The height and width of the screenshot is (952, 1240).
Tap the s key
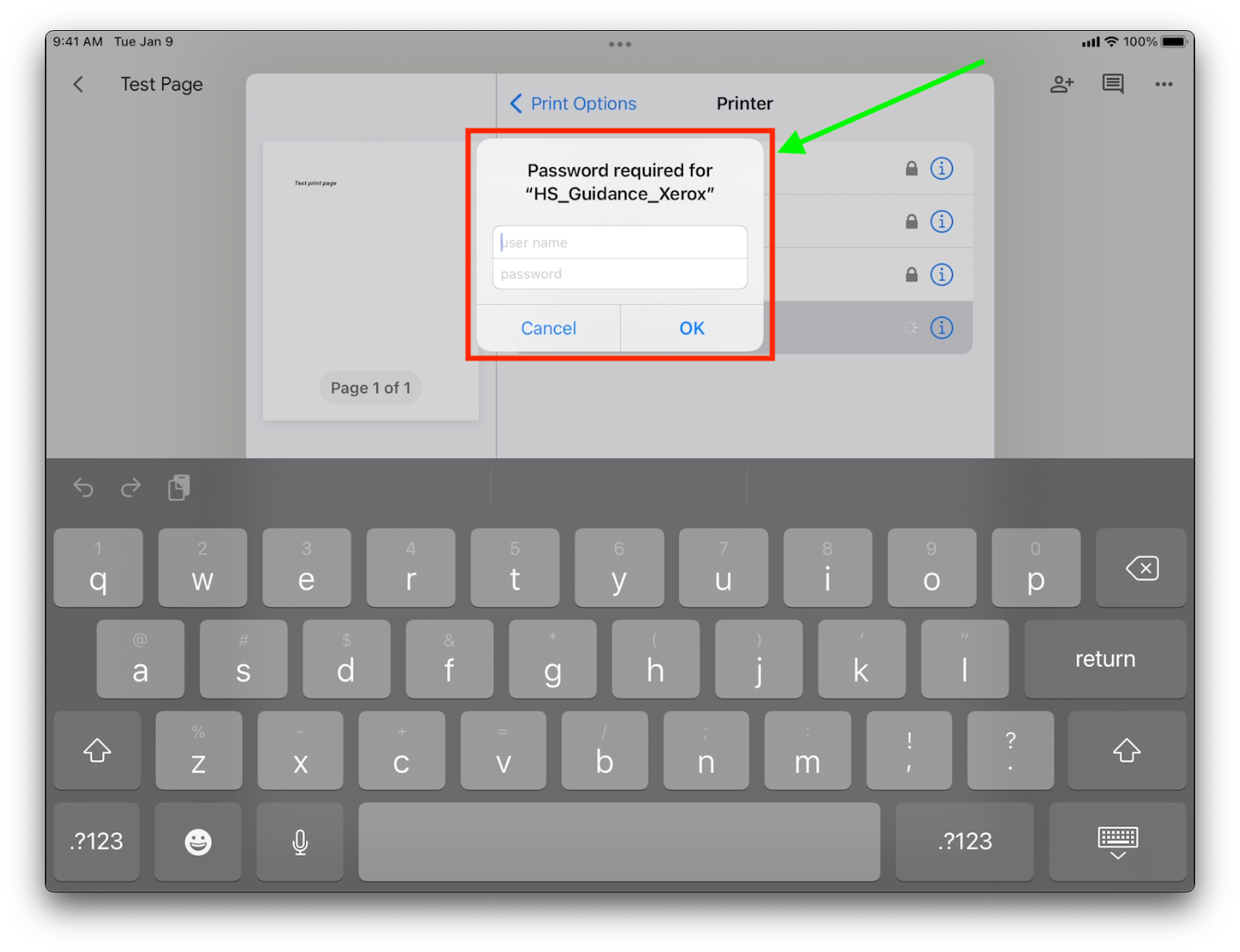pyautogui.click(x=243, y=659)
